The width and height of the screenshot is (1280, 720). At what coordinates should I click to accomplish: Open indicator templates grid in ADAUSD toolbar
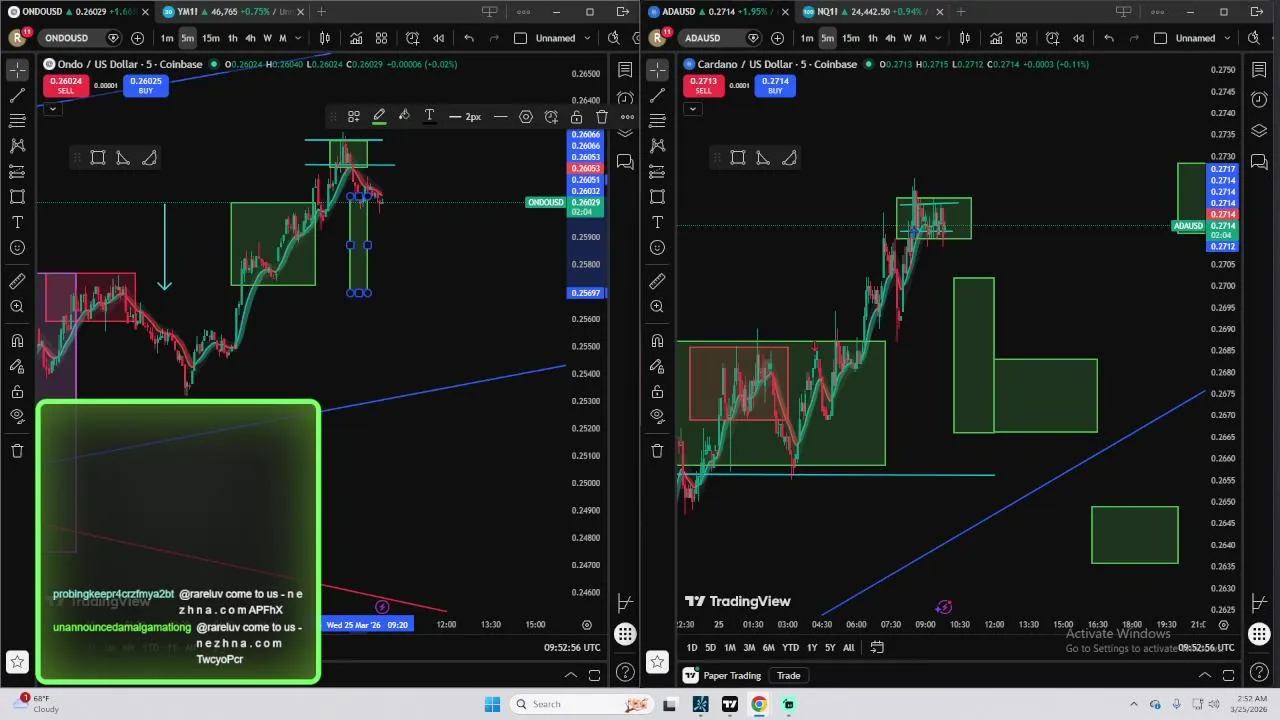pos(1021,38)
